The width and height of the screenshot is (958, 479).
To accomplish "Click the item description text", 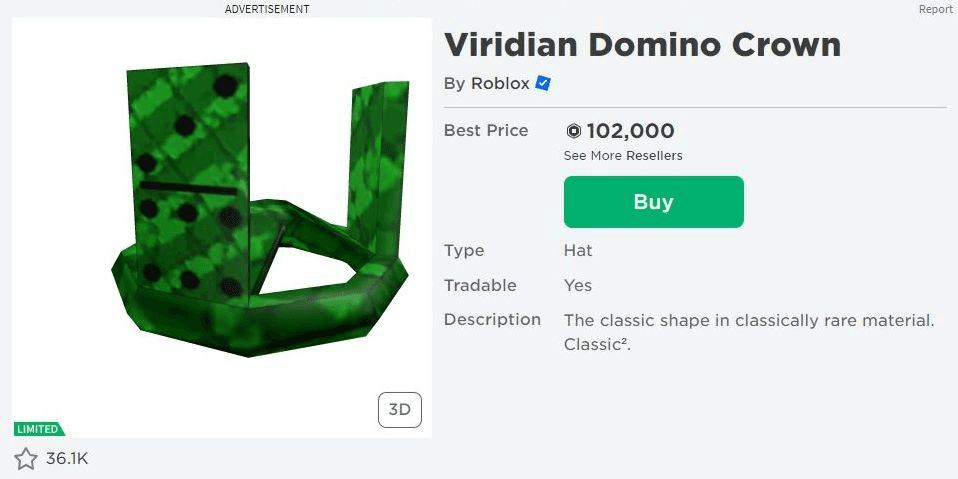I will pos(748,332).
